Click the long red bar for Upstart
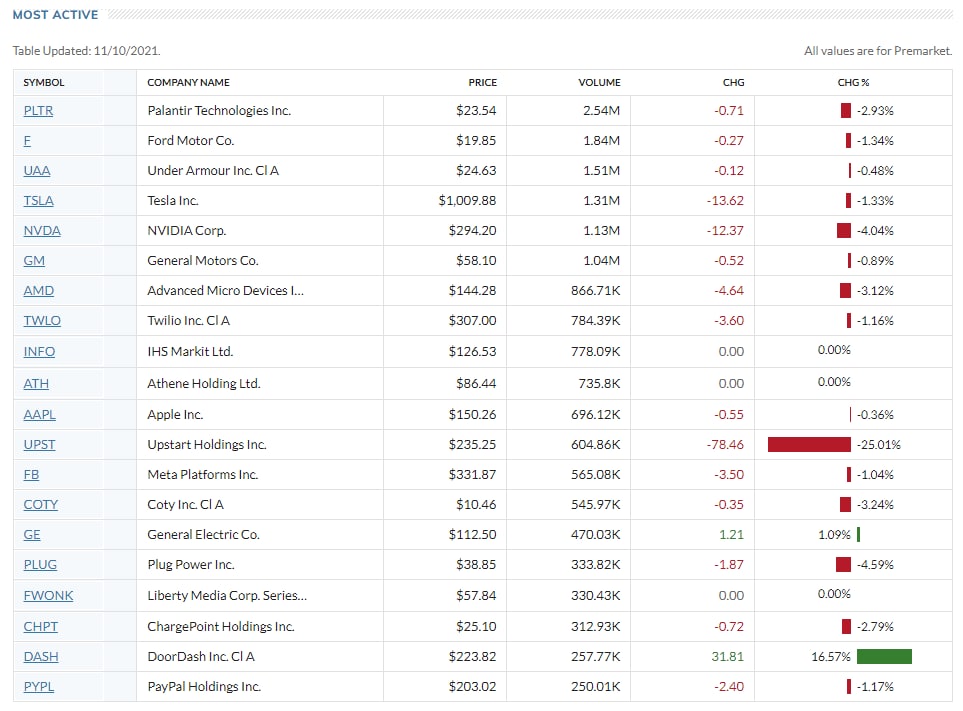The width and height of the screenshot is (963, 711). (809, 445)
